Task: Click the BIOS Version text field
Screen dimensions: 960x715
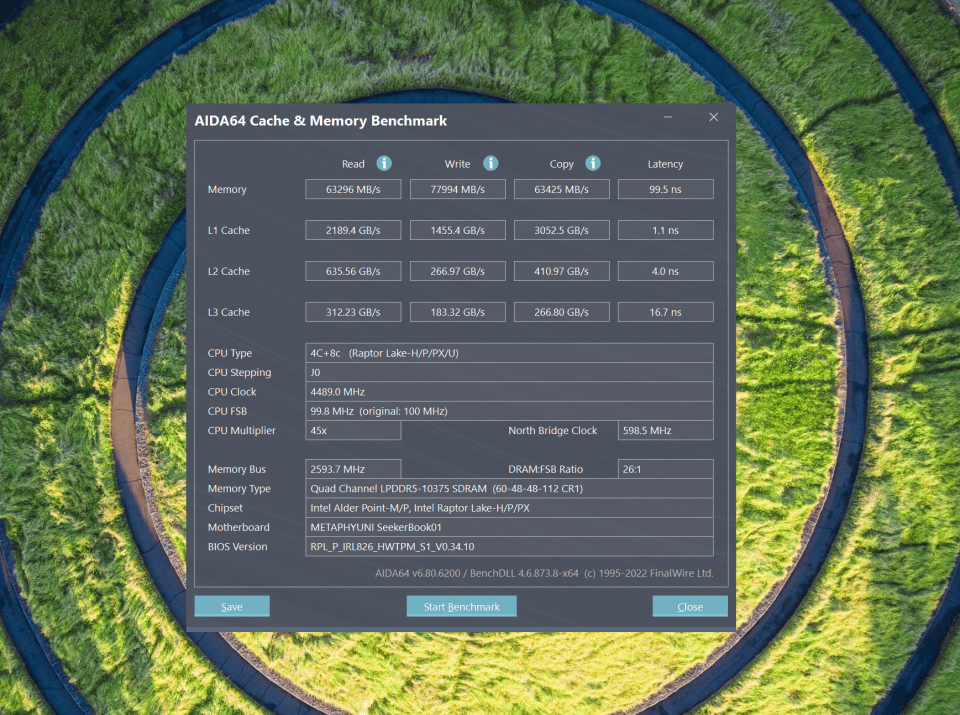Action: coord(509,546)
